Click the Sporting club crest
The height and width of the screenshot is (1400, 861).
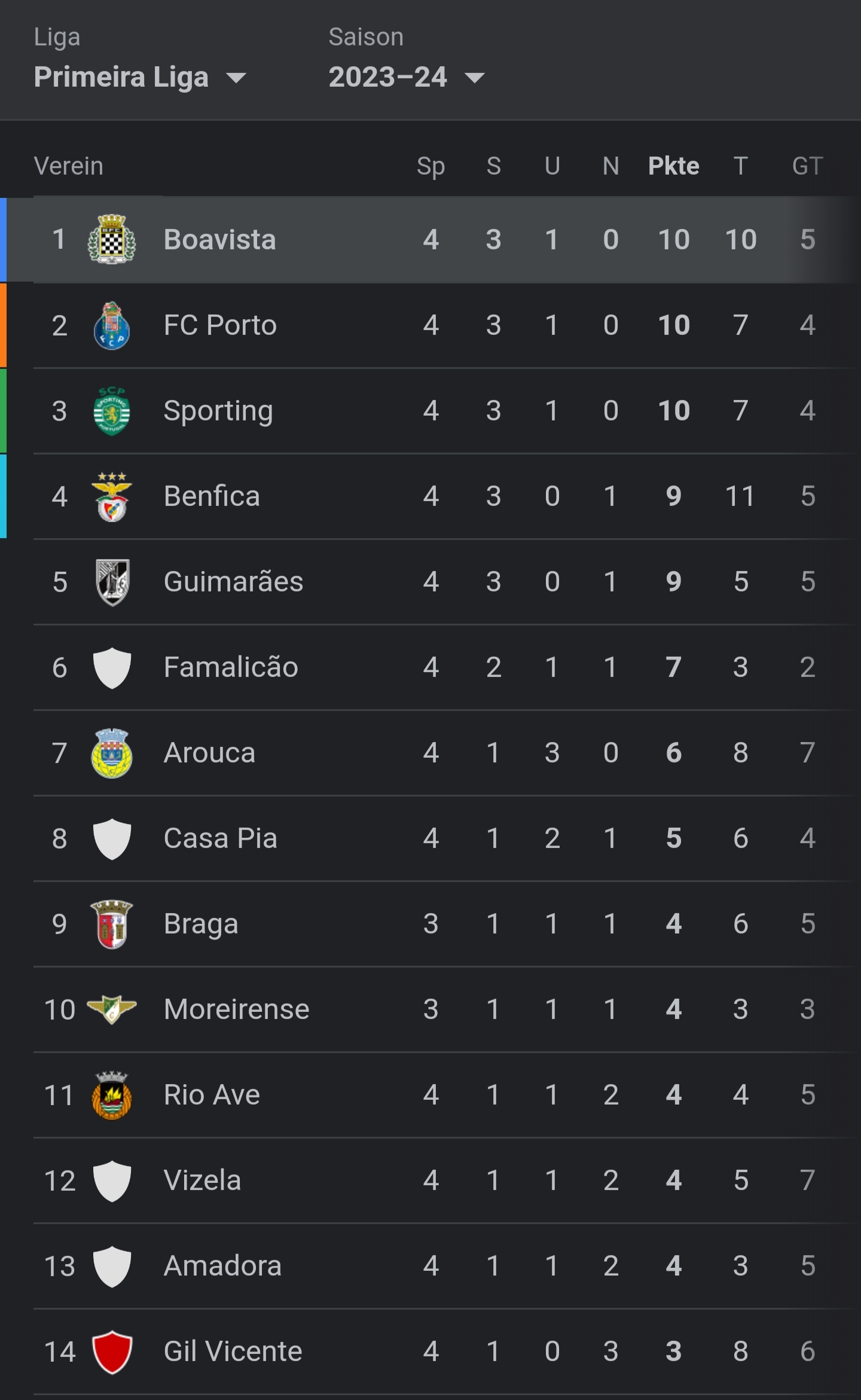point(112,411)
